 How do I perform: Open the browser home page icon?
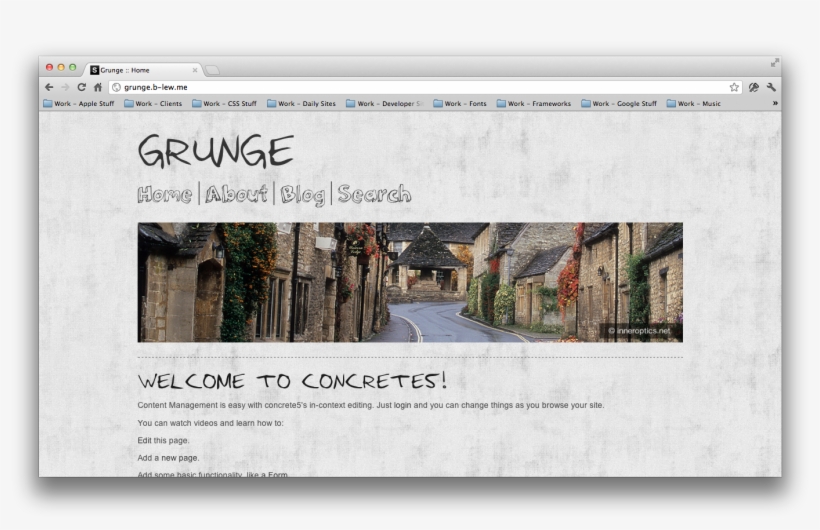(98, 87)
